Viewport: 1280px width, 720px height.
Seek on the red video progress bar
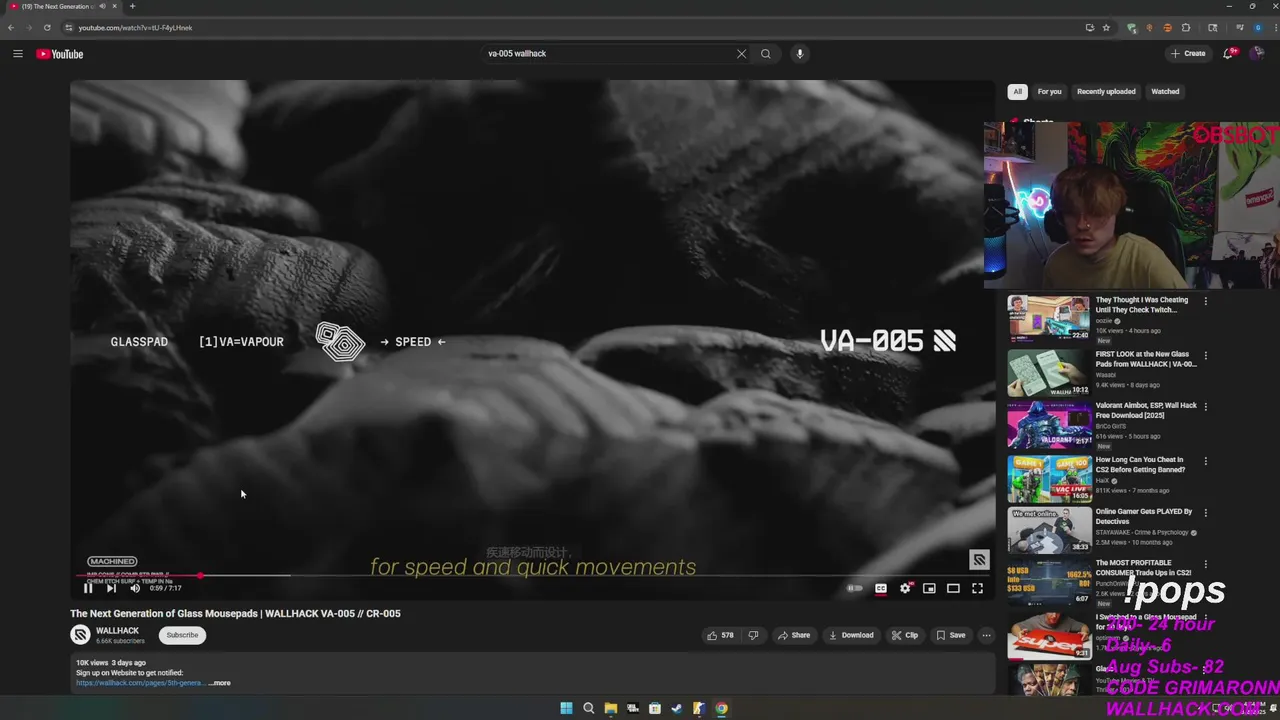click(x=532, y=575)
